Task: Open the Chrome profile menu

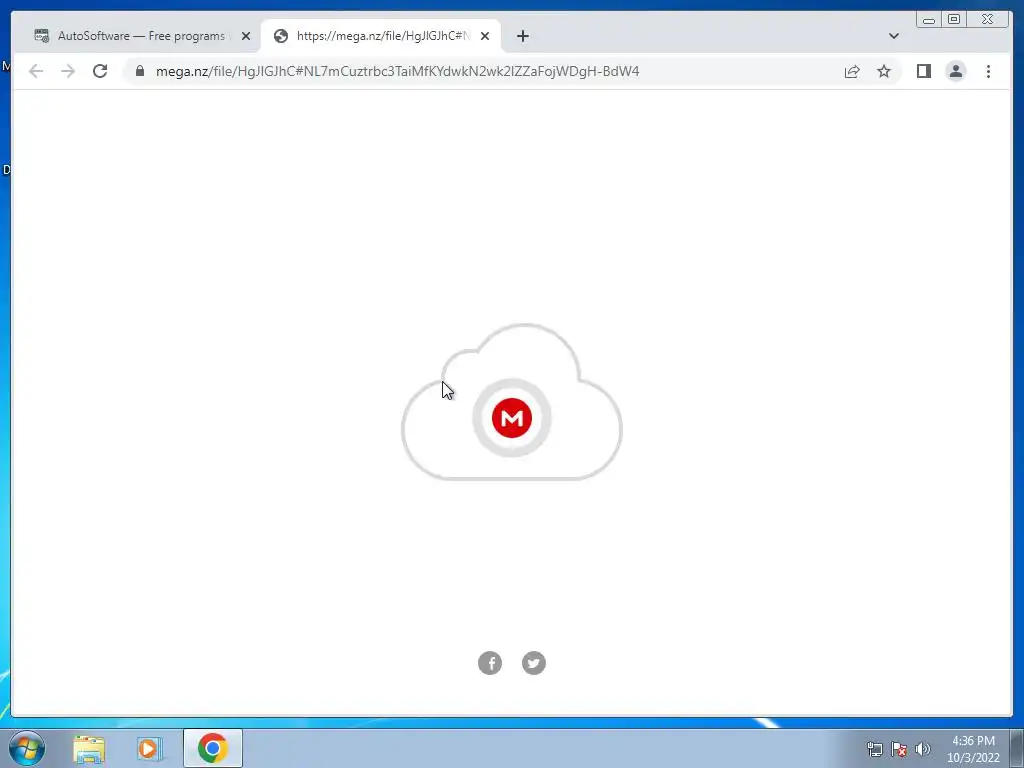Action: (x=955, y=71)
